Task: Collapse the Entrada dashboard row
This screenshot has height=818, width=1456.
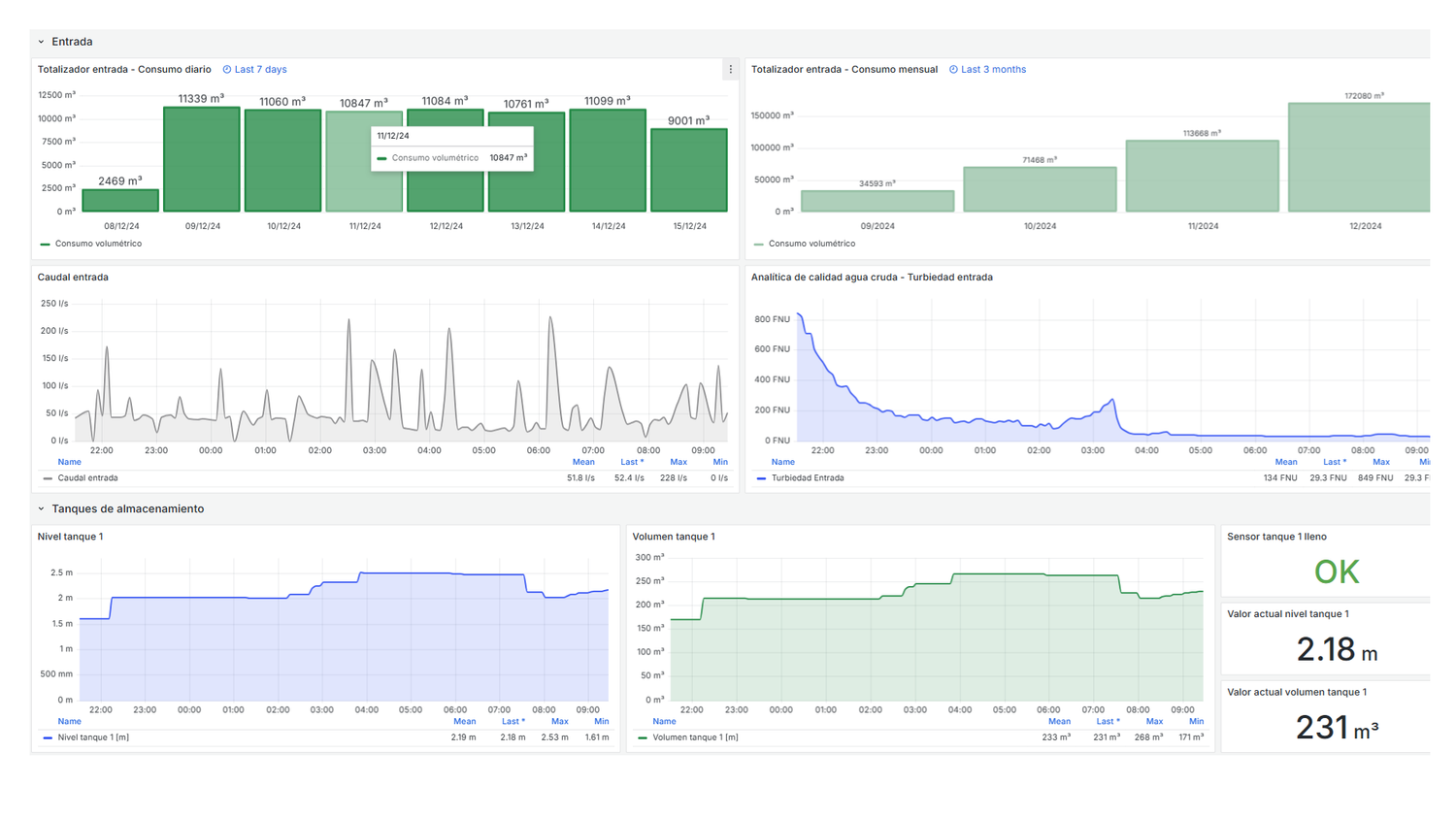Action: click(x=41, y=42)
